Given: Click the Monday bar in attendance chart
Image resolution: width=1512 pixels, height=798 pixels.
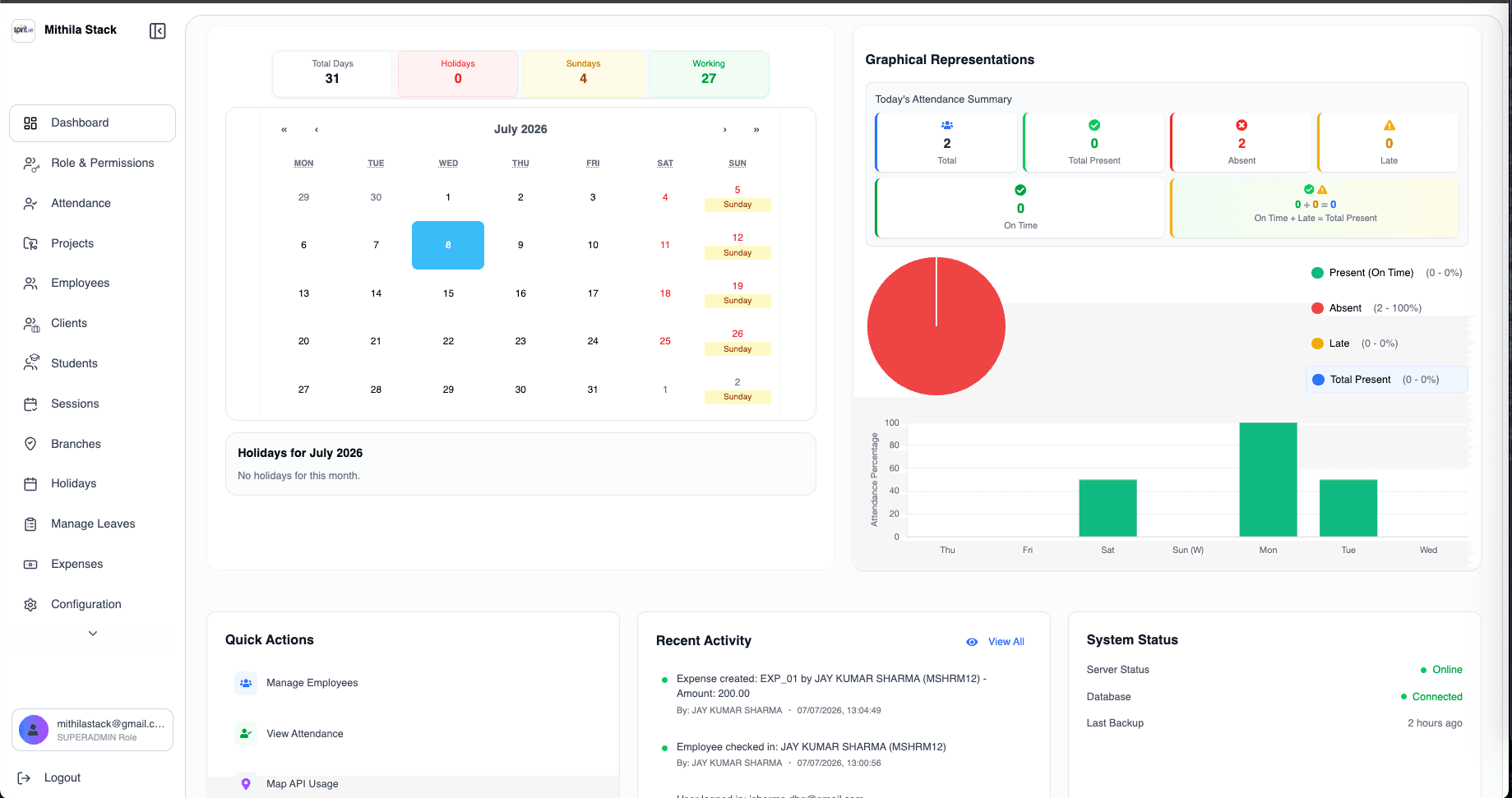Looking at the screenshot, I should (x=1268, y=480).
